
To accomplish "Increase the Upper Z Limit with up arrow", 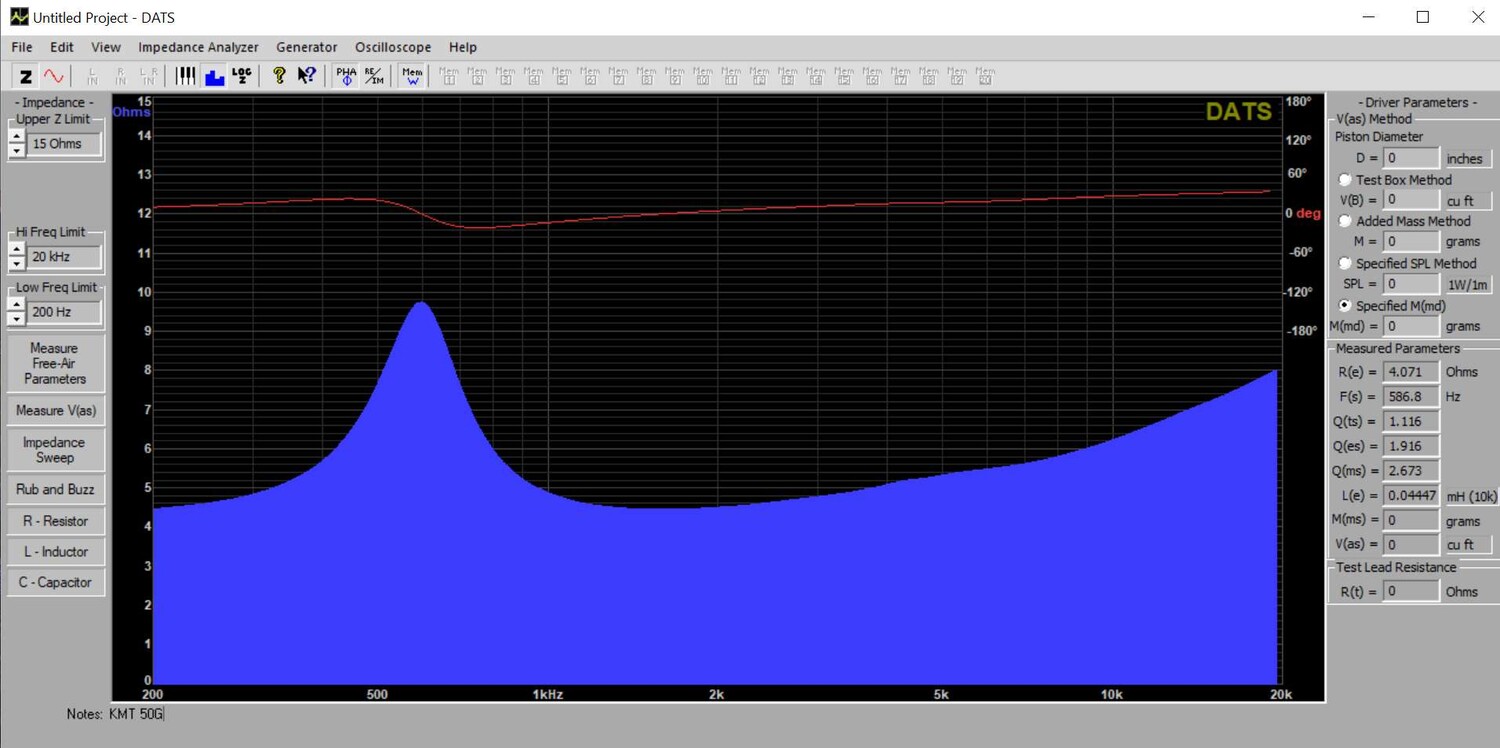I will tap(16, 137).
